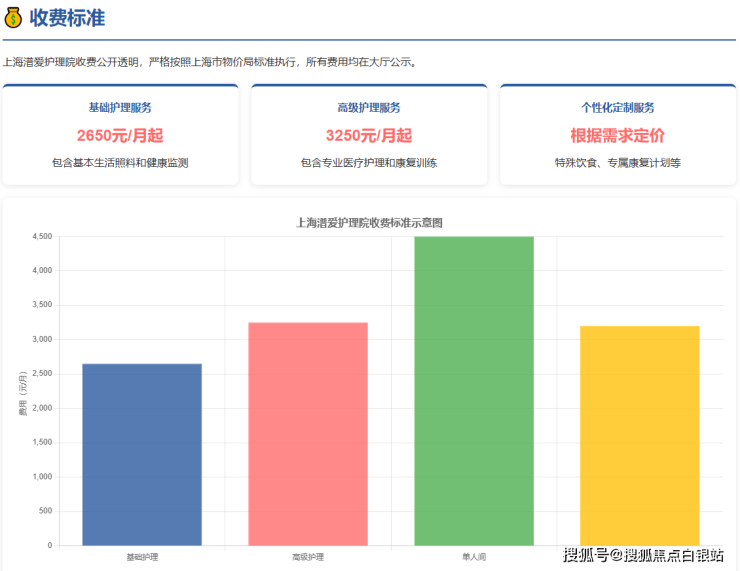Select the 3250元/月起 price text
Image resolution: width=740 pixels, height=571 pixels.
(369, 136)
